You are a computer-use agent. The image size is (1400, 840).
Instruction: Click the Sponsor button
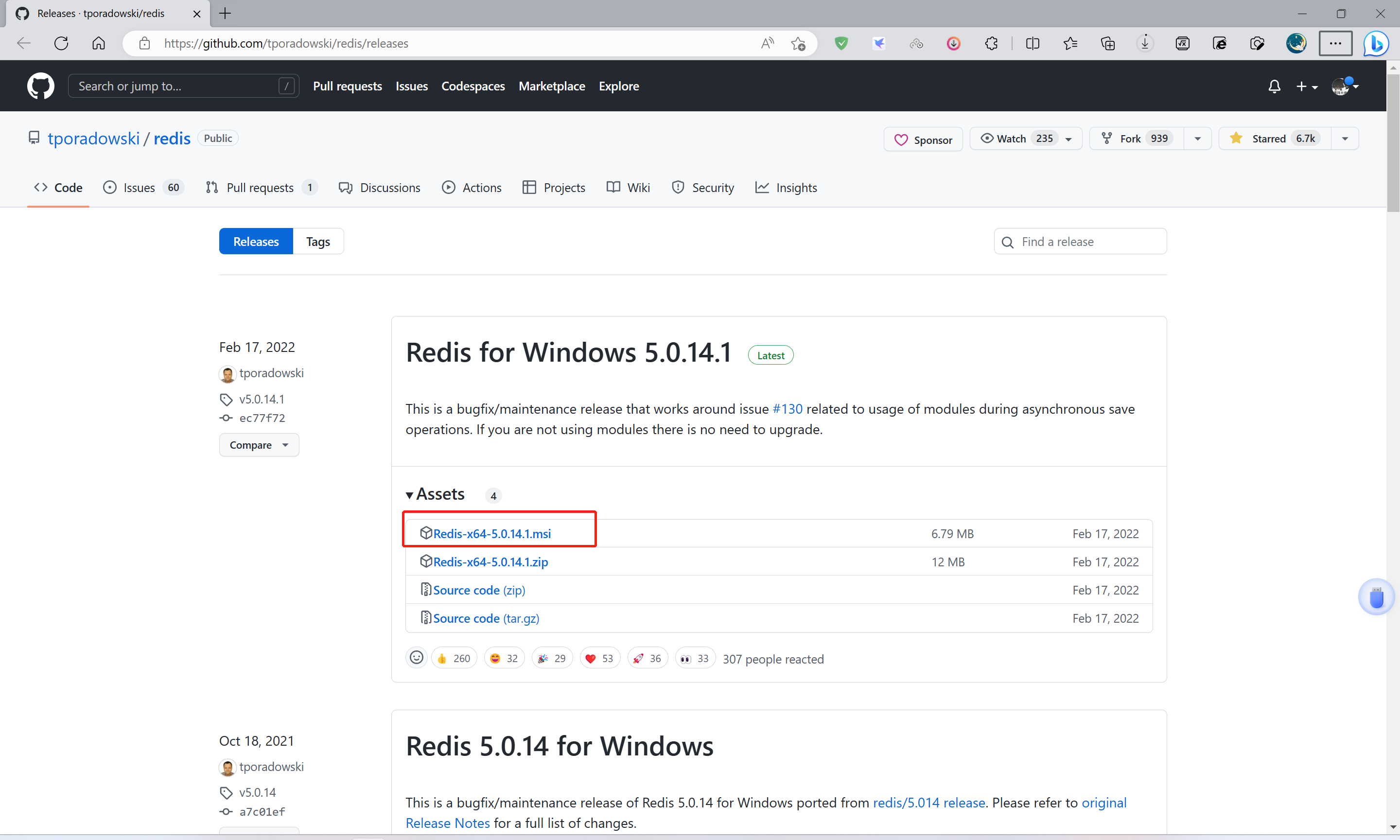point(923,139)
